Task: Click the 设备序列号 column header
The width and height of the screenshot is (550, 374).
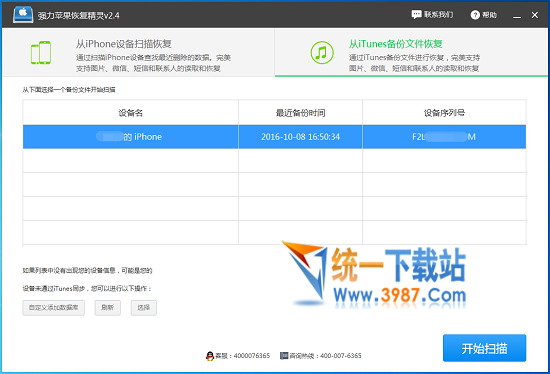Action: tap(444, 113)
